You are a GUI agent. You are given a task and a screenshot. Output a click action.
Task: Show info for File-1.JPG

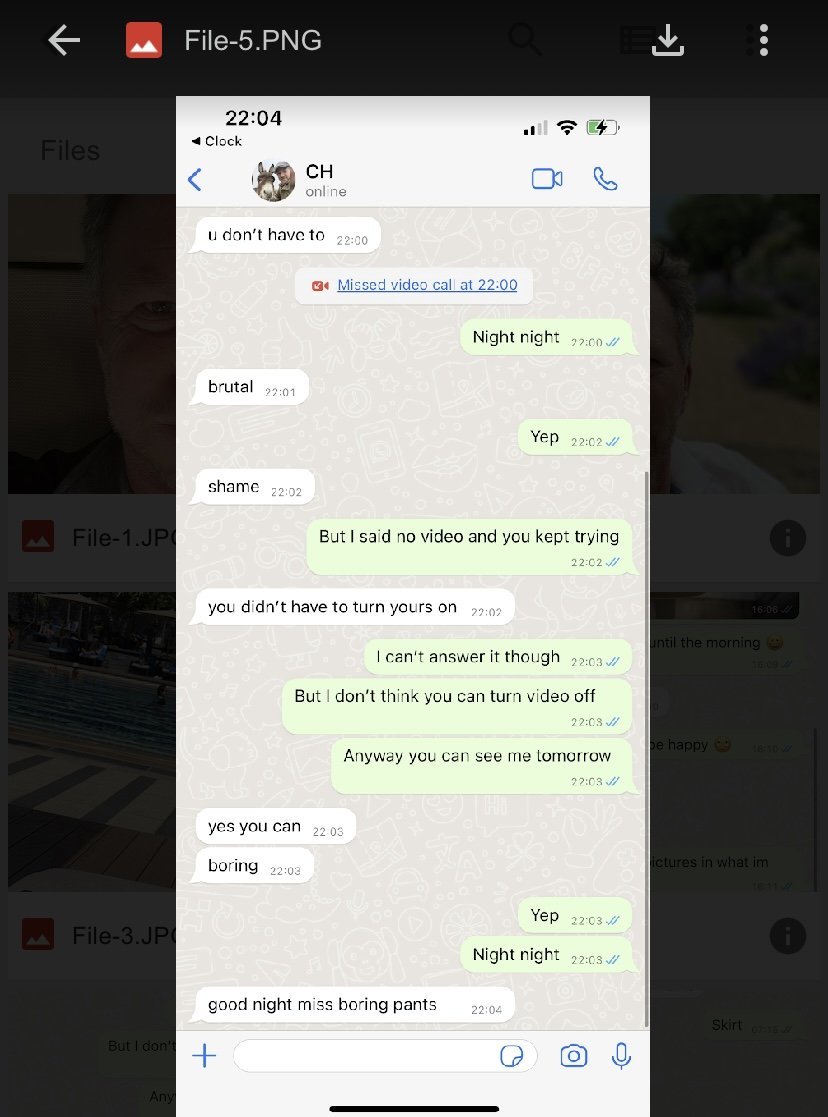[x=787, y=538]
